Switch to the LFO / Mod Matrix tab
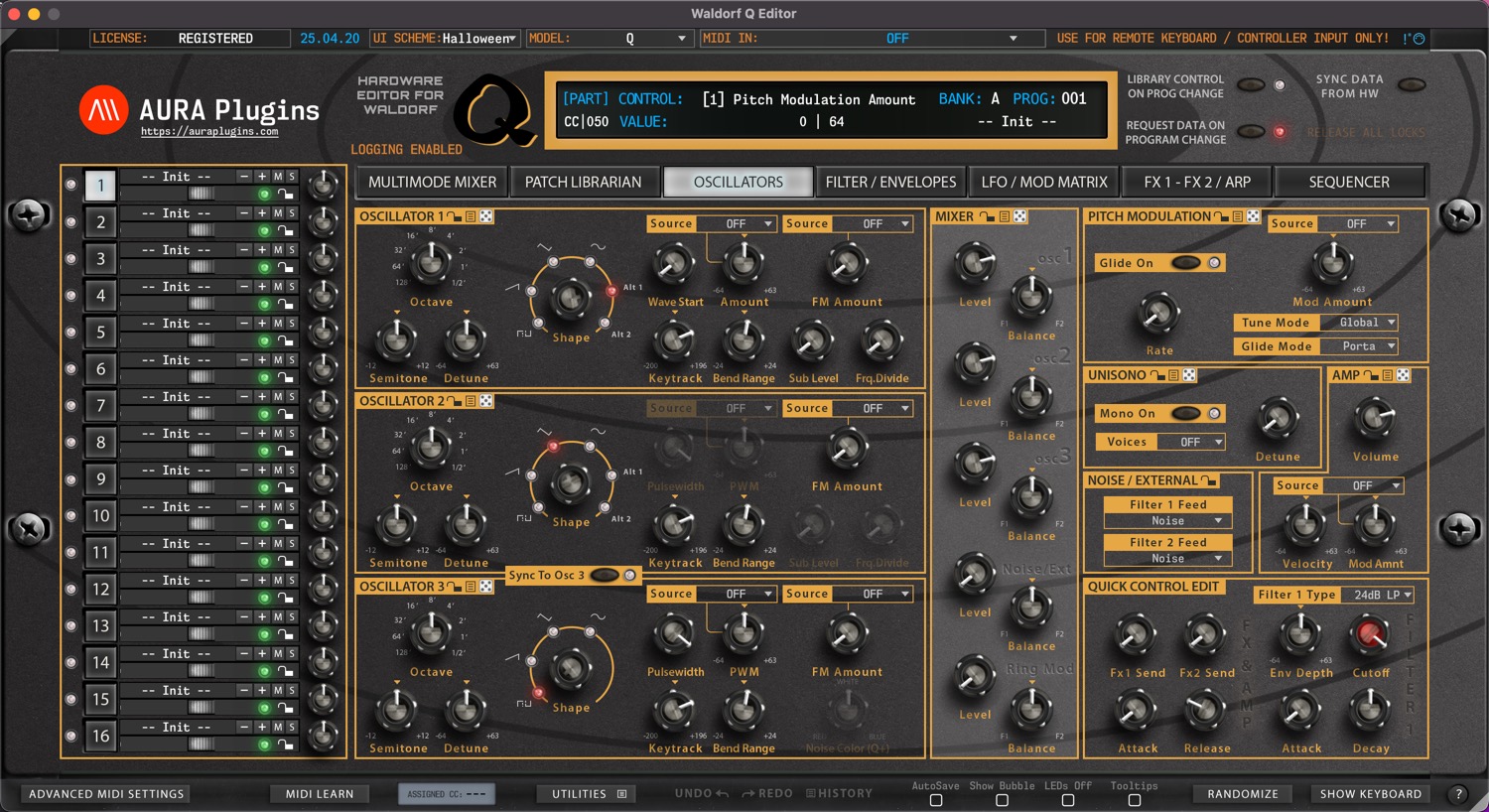The width and height of the screenshot is (1489, 812). 1044,183
